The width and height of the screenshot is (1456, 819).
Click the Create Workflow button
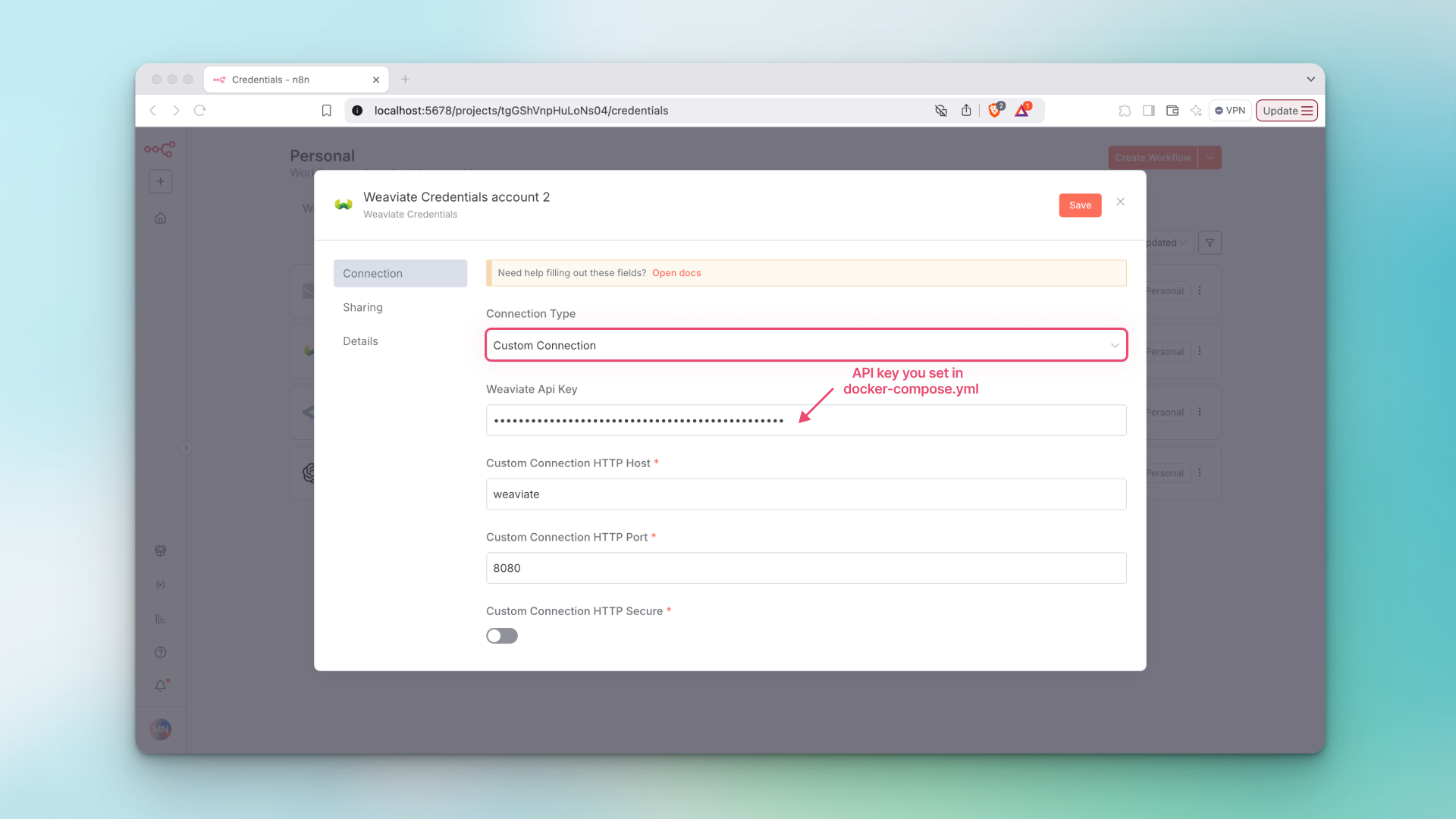click(1153, 158)
